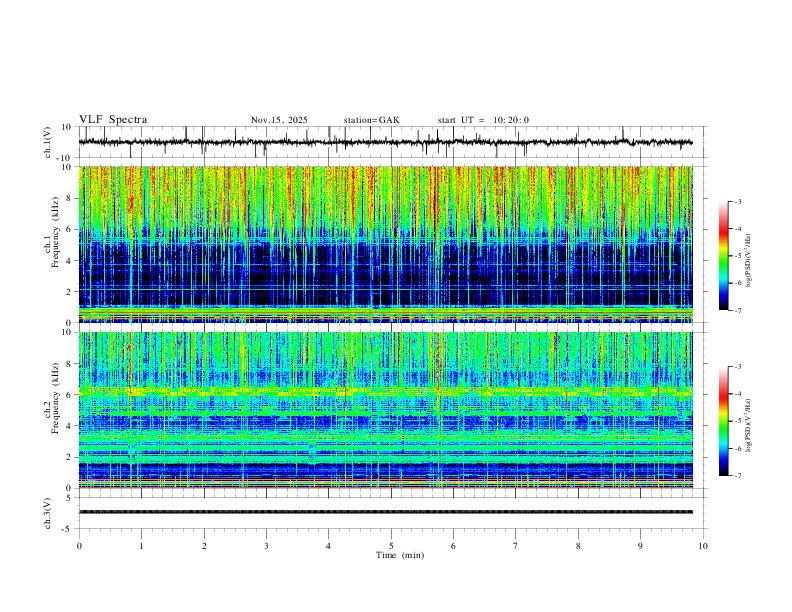Click the "ch.1(V)" axis label
This screenshot has height=612, width=792.
click(48, 142)
